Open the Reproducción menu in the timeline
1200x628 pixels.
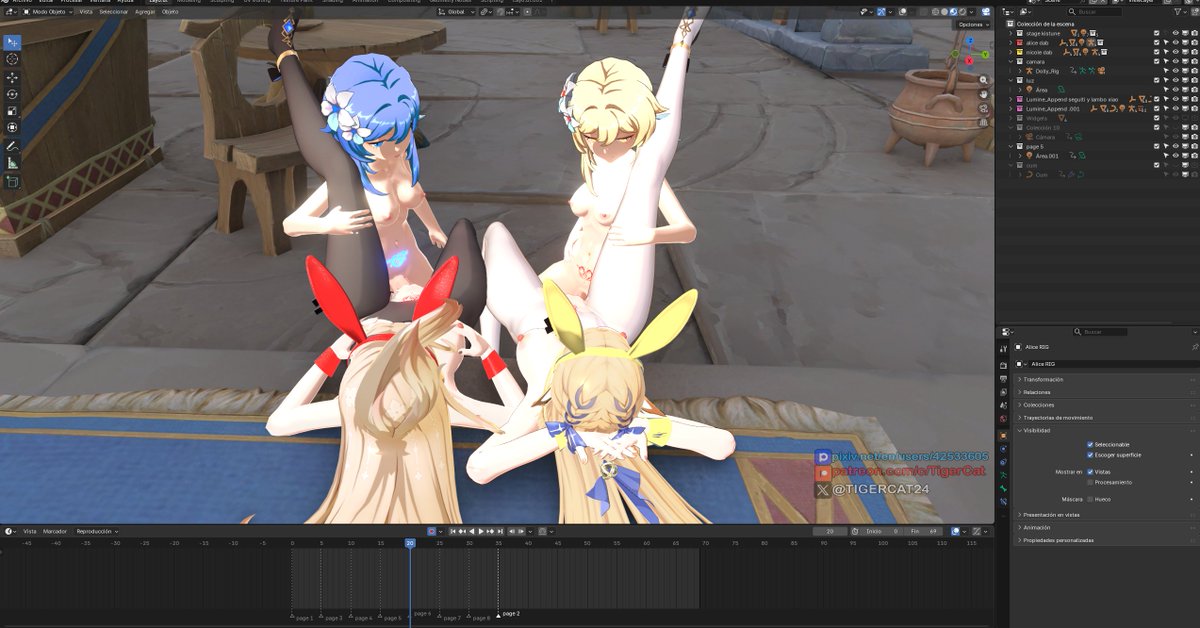coord(96,531)
